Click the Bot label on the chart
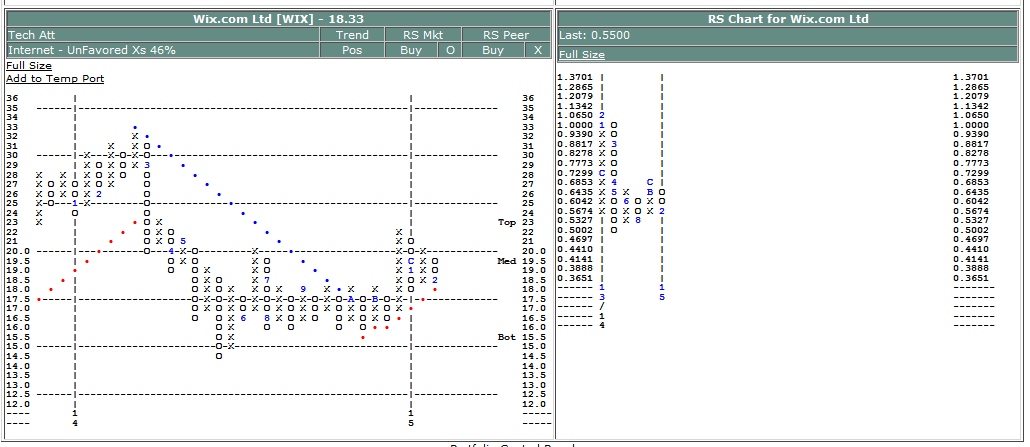This screenshot has height=447, width=1030. (507, 337)
